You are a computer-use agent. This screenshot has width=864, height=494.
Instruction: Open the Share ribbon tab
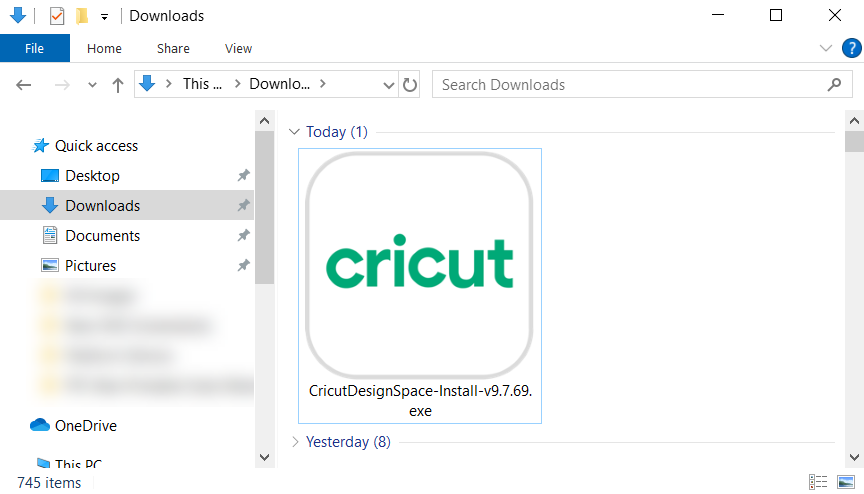[173, 48]
